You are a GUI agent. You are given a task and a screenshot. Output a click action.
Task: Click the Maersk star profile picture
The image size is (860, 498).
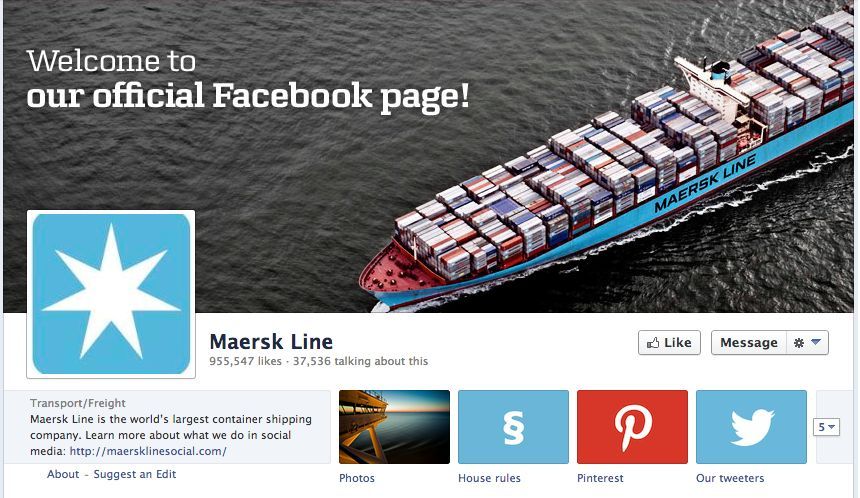(x=111, y=294)
